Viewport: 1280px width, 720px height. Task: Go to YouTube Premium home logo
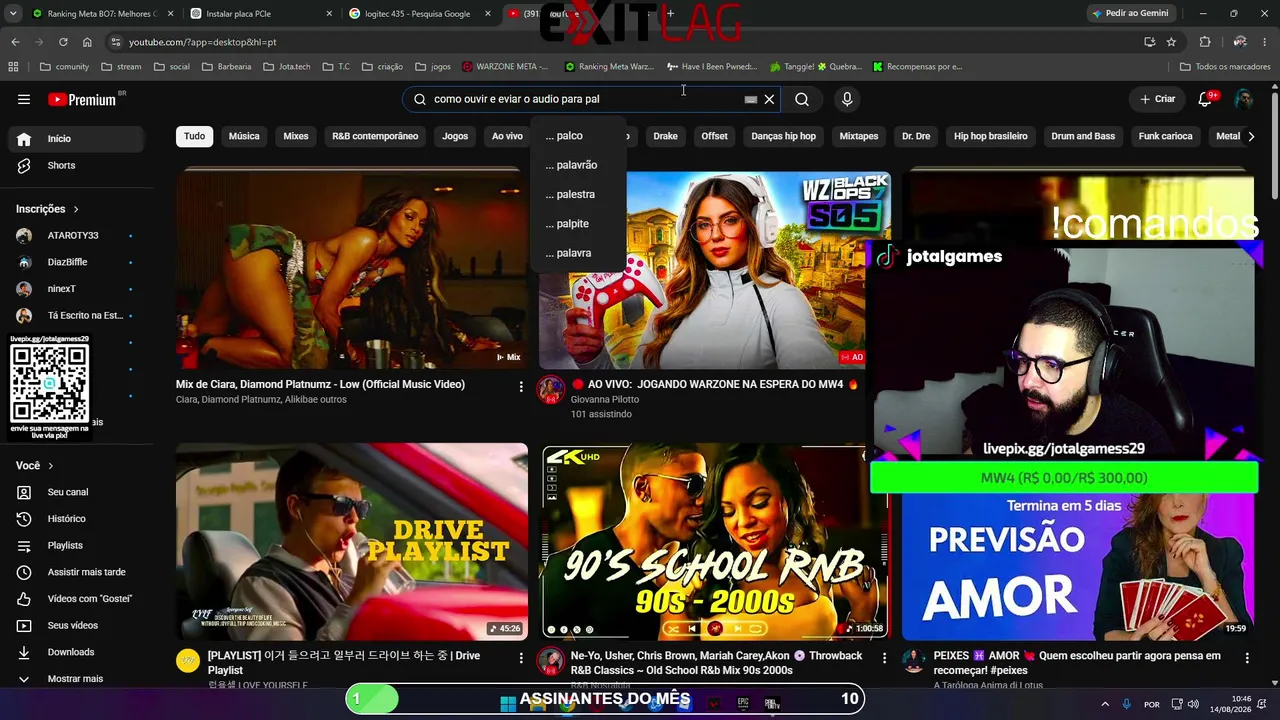[82, 99]
